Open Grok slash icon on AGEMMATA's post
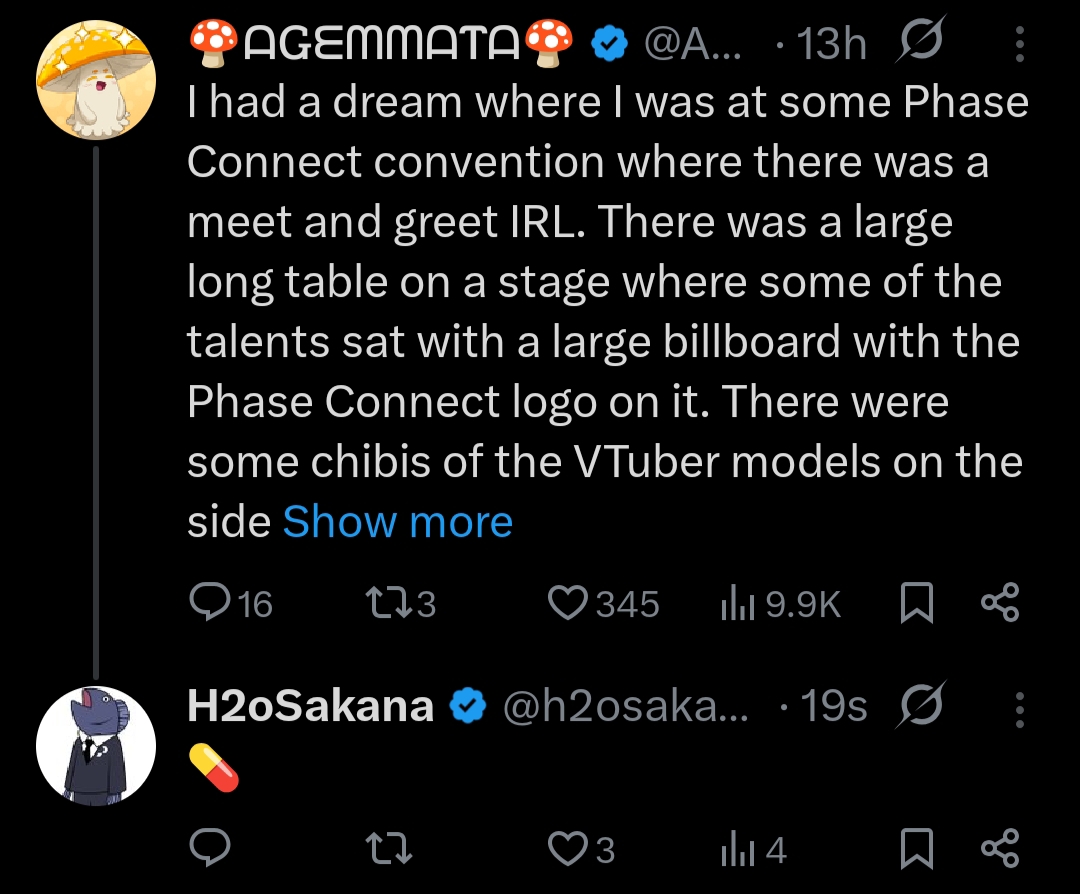Screen dimensions: 1080x894 coord(919,43)
